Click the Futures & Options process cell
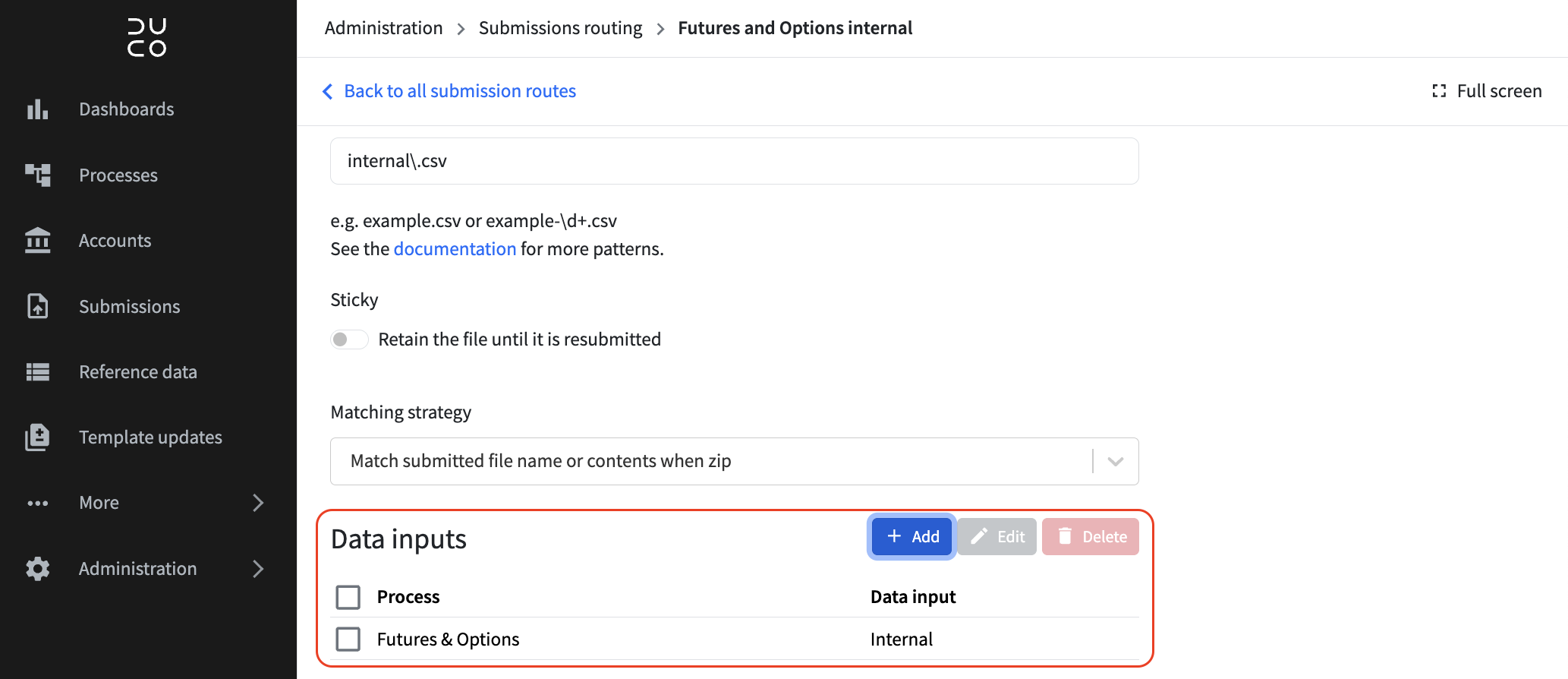The width and height of the screenshot is (1568, 679). (x=448, y=640)
